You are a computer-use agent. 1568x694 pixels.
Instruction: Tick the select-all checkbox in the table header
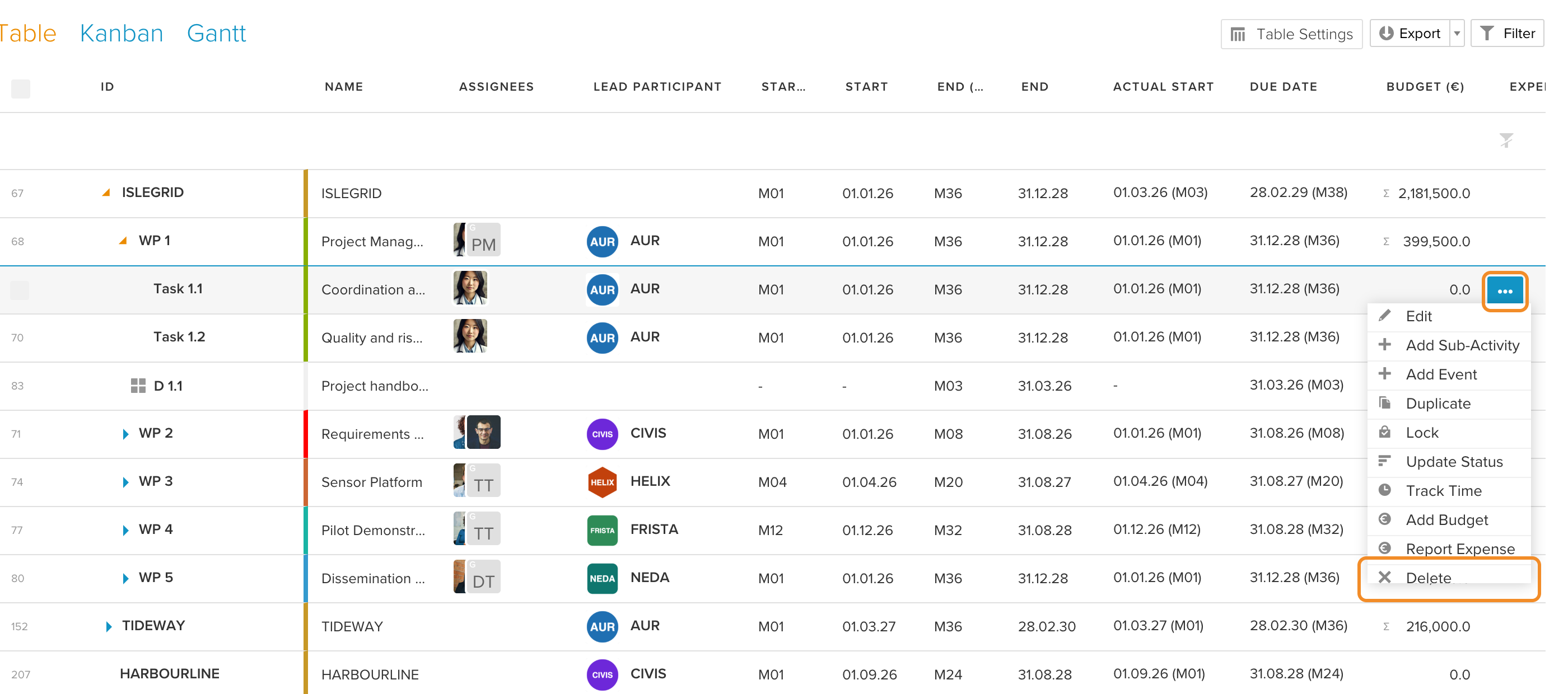[x=21, y=88]
